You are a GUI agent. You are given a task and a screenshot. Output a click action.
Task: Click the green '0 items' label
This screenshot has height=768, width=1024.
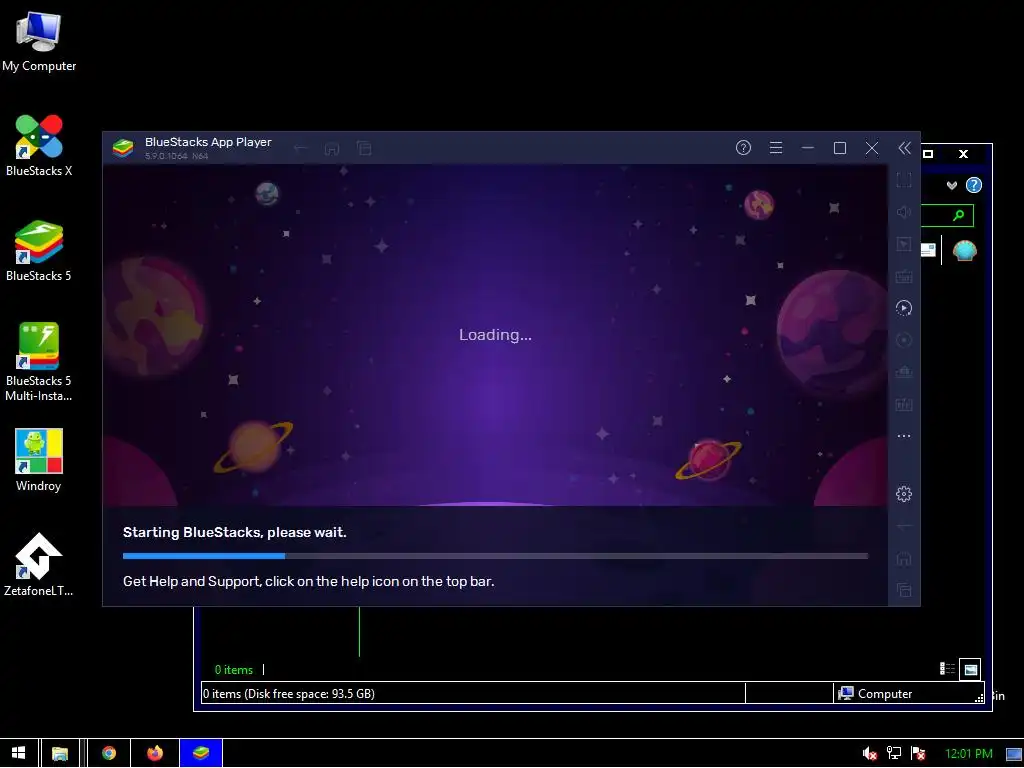click(234, 669)
